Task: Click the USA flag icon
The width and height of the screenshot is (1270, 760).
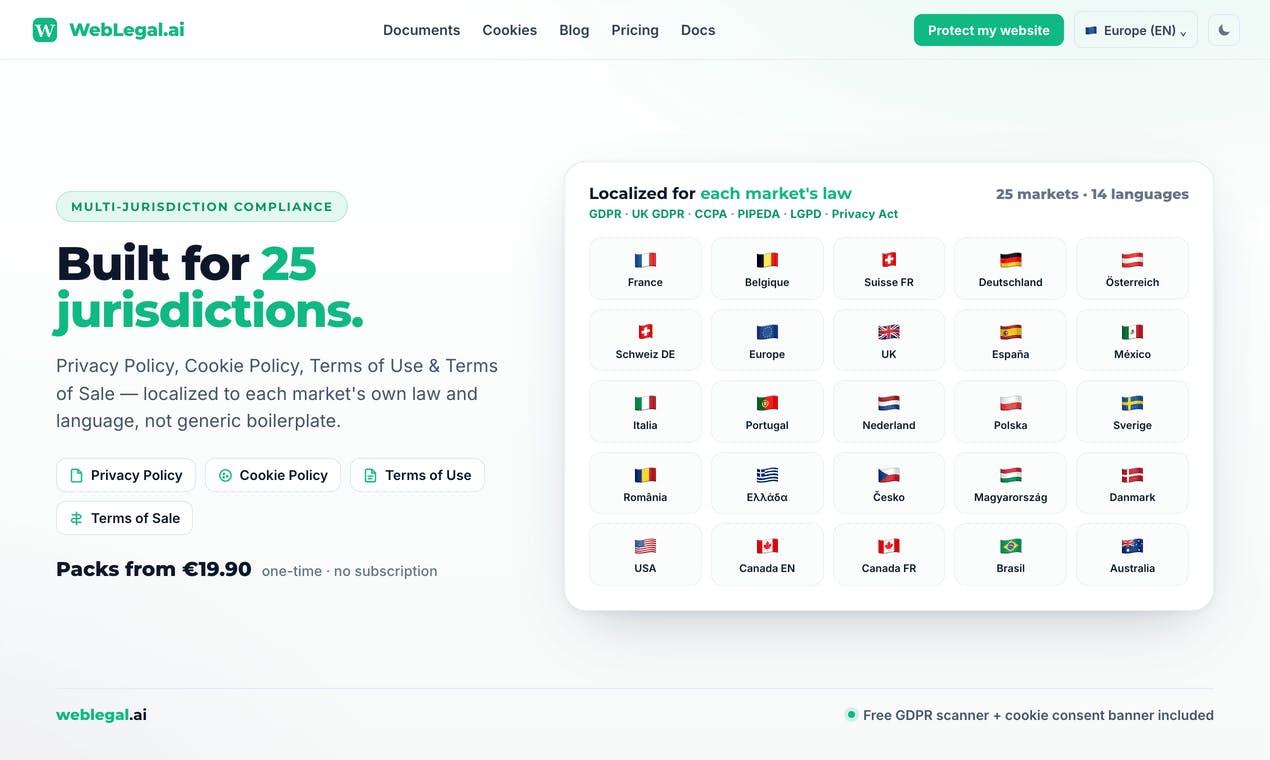Action: click(645, 546)
